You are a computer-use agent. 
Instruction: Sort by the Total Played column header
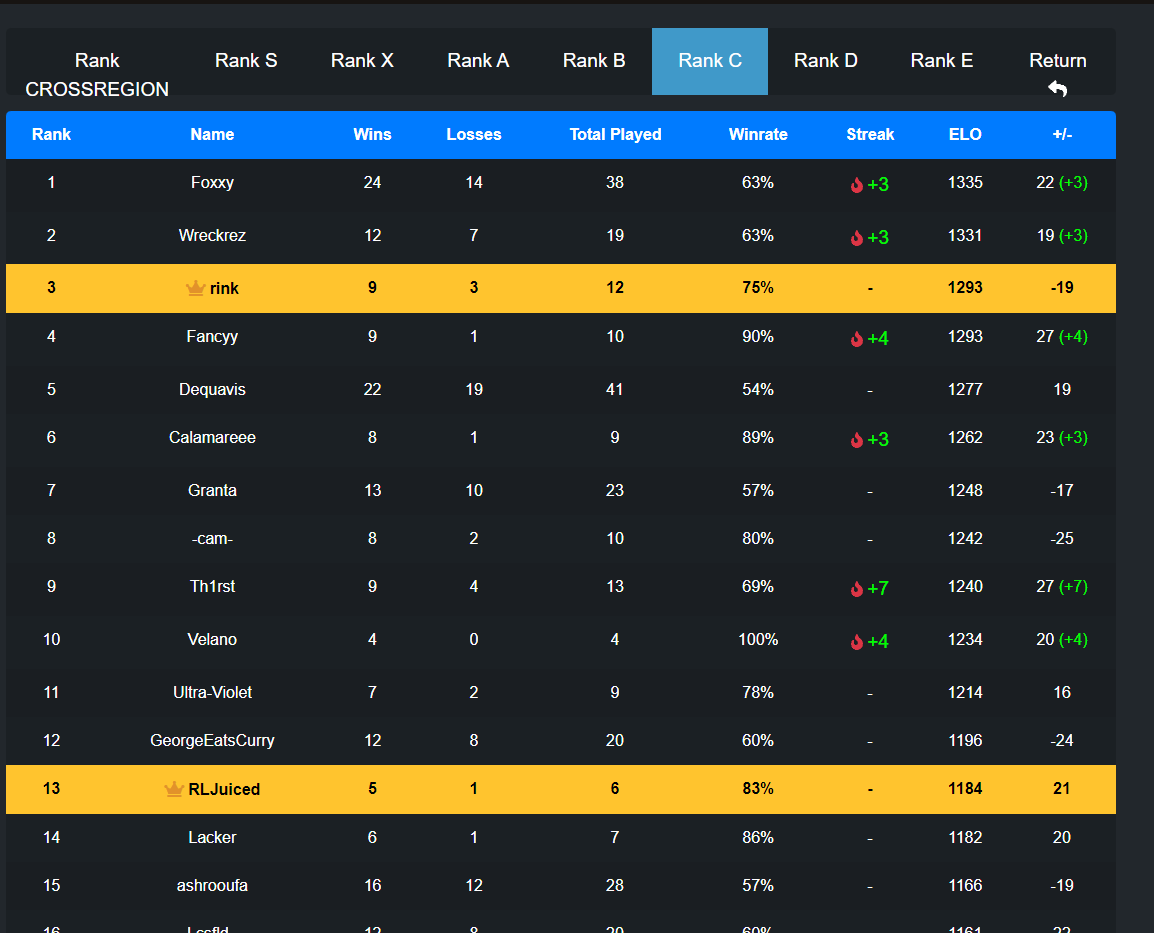pyautogui.click(x=615, y=135)
